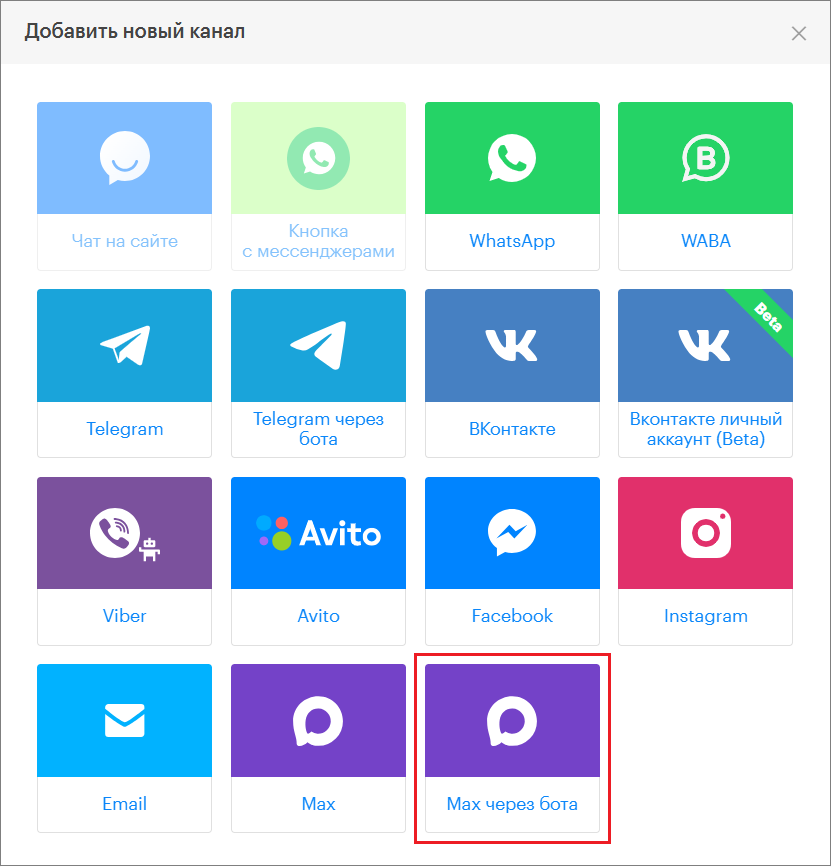The width and height of the screenshot is (831, 867).
Task: Click the Вконтакте личный аккаунт (Beta) label
Action: (x=705, y=429)
